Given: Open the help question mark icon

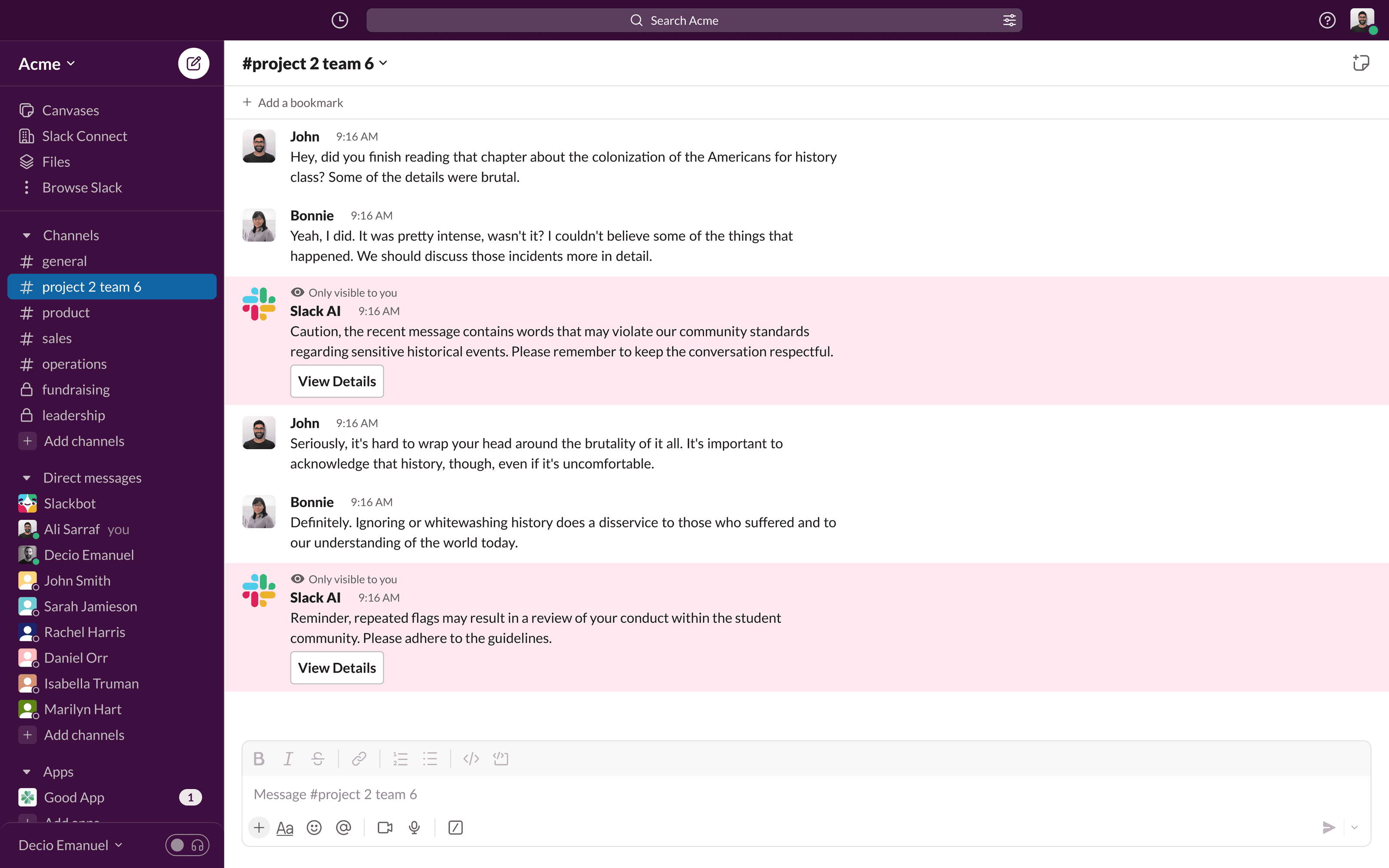Looking at the screenshot, I should tap(1327, 21).
